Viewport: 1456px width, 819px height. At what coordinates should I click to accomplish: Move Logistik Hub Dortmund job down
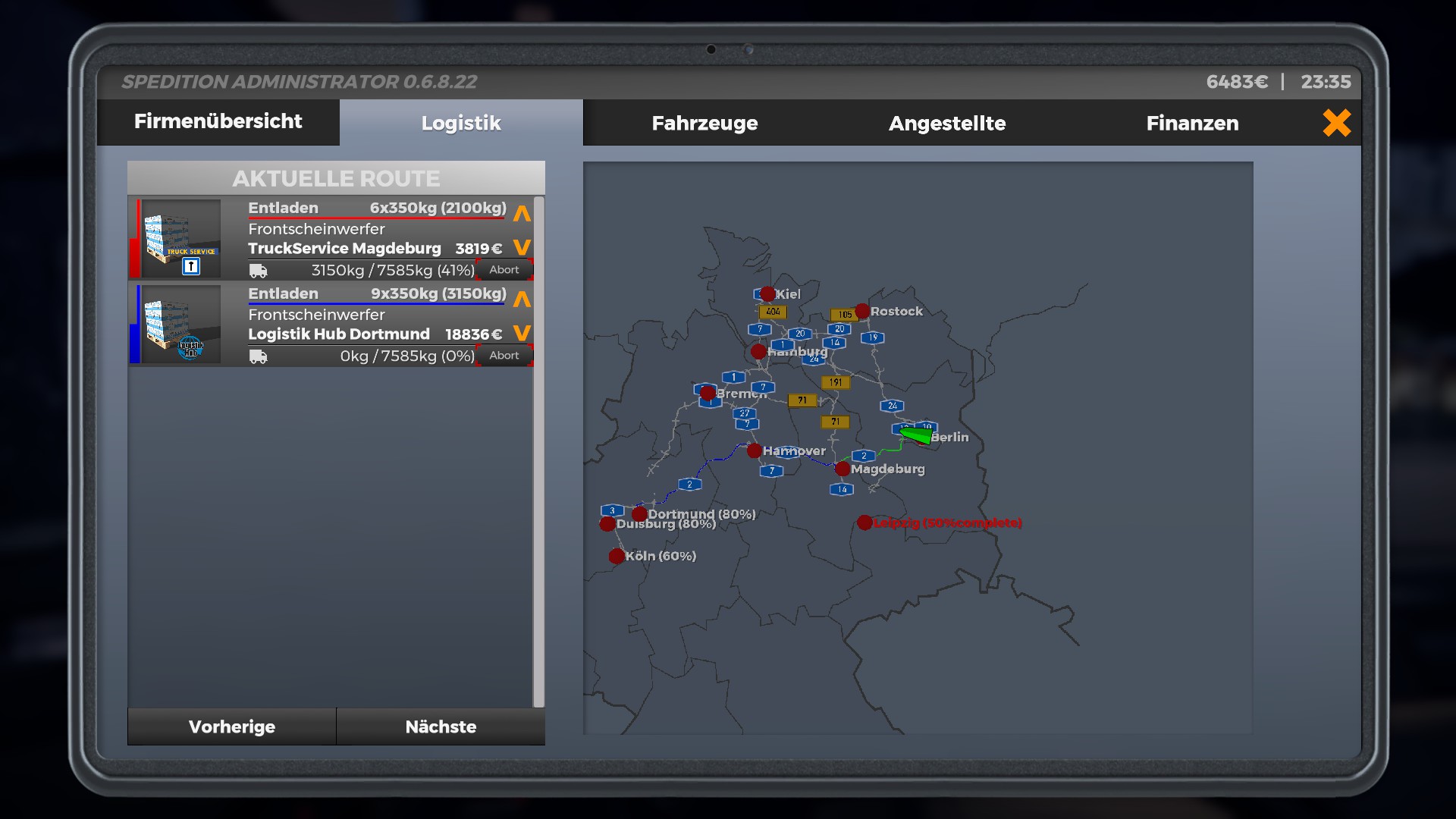coord(522,333)
